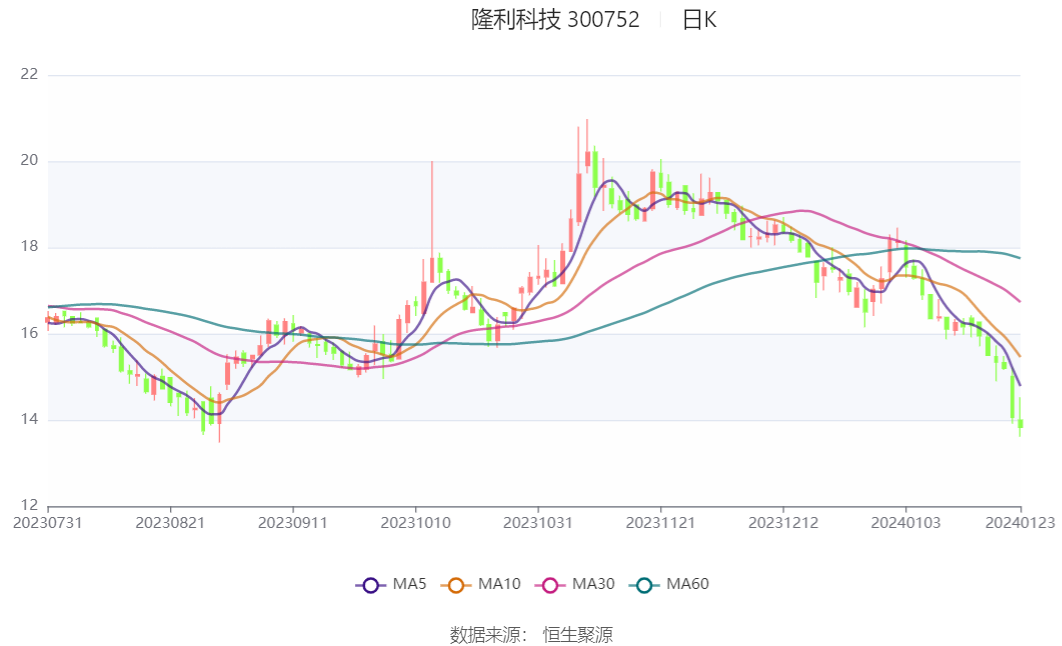Click the data source text 恒生聚源
This screenshot has height=646, width=1062.
coord(578,635)
